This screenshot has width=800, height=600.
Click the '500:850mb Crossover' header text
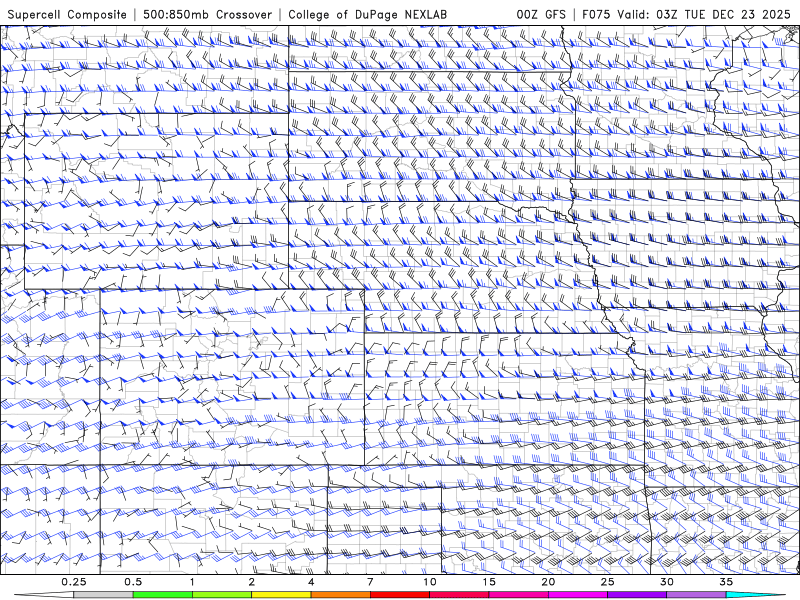pos(208,14)
